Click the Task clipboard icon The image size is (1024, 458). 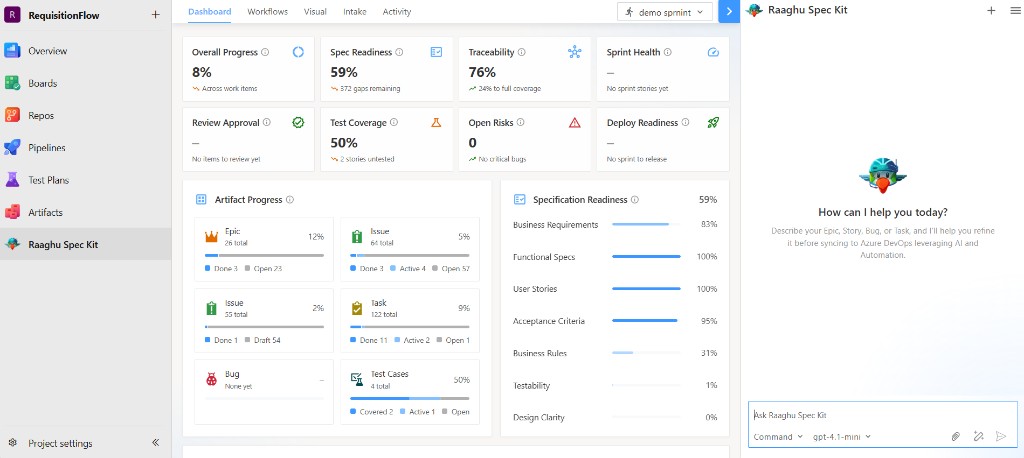(357, 308)
